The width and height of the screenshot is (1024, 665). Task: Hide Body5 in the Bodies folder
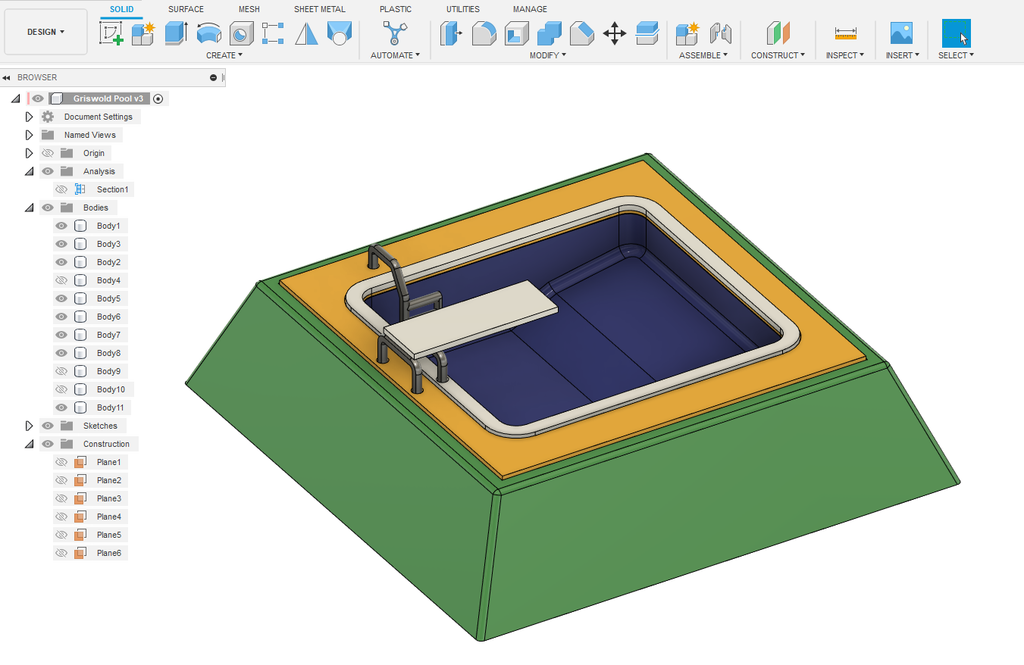click(x=62, y=298)
